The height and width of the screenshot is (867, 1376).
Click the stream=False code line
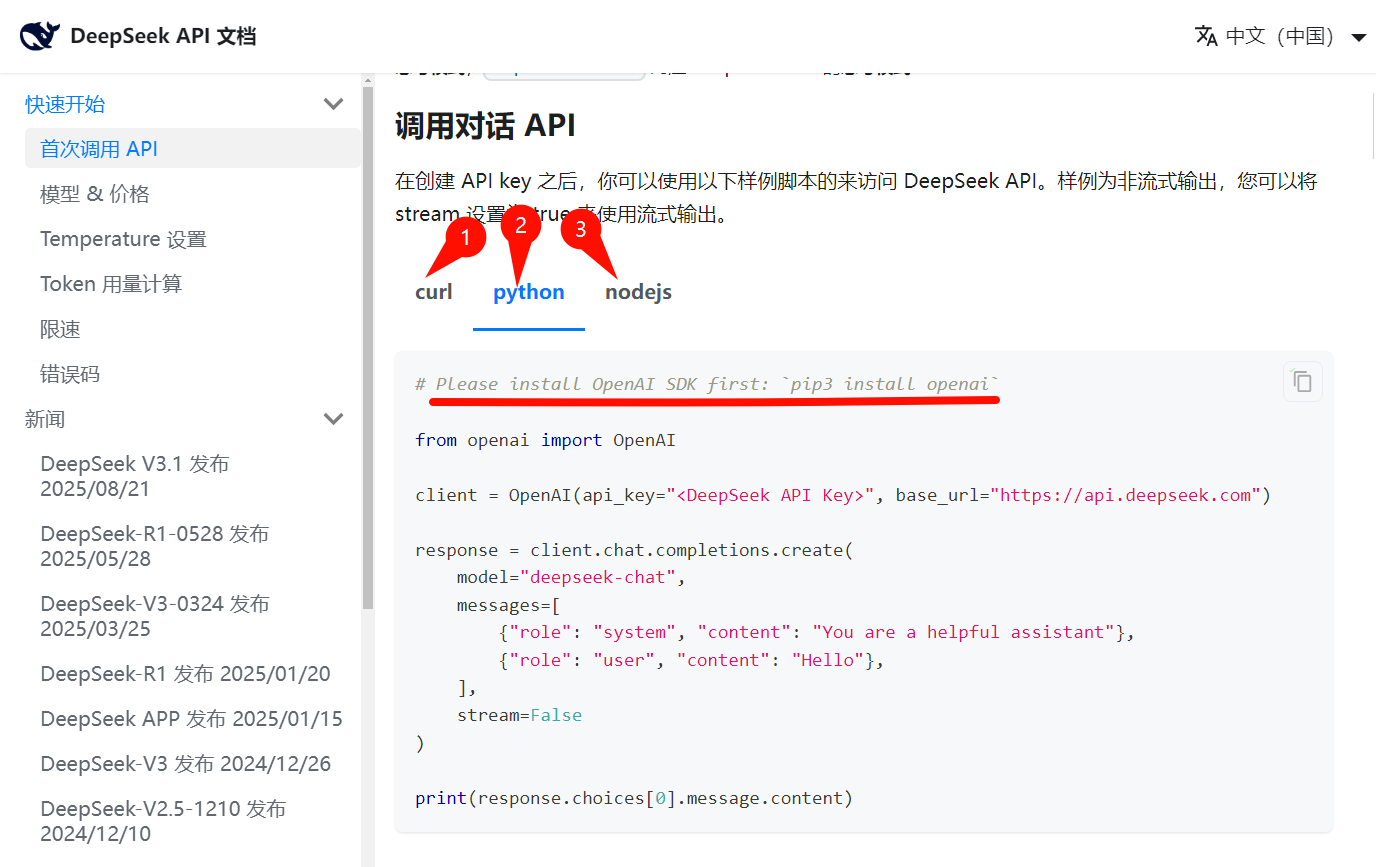click(519, 715)
